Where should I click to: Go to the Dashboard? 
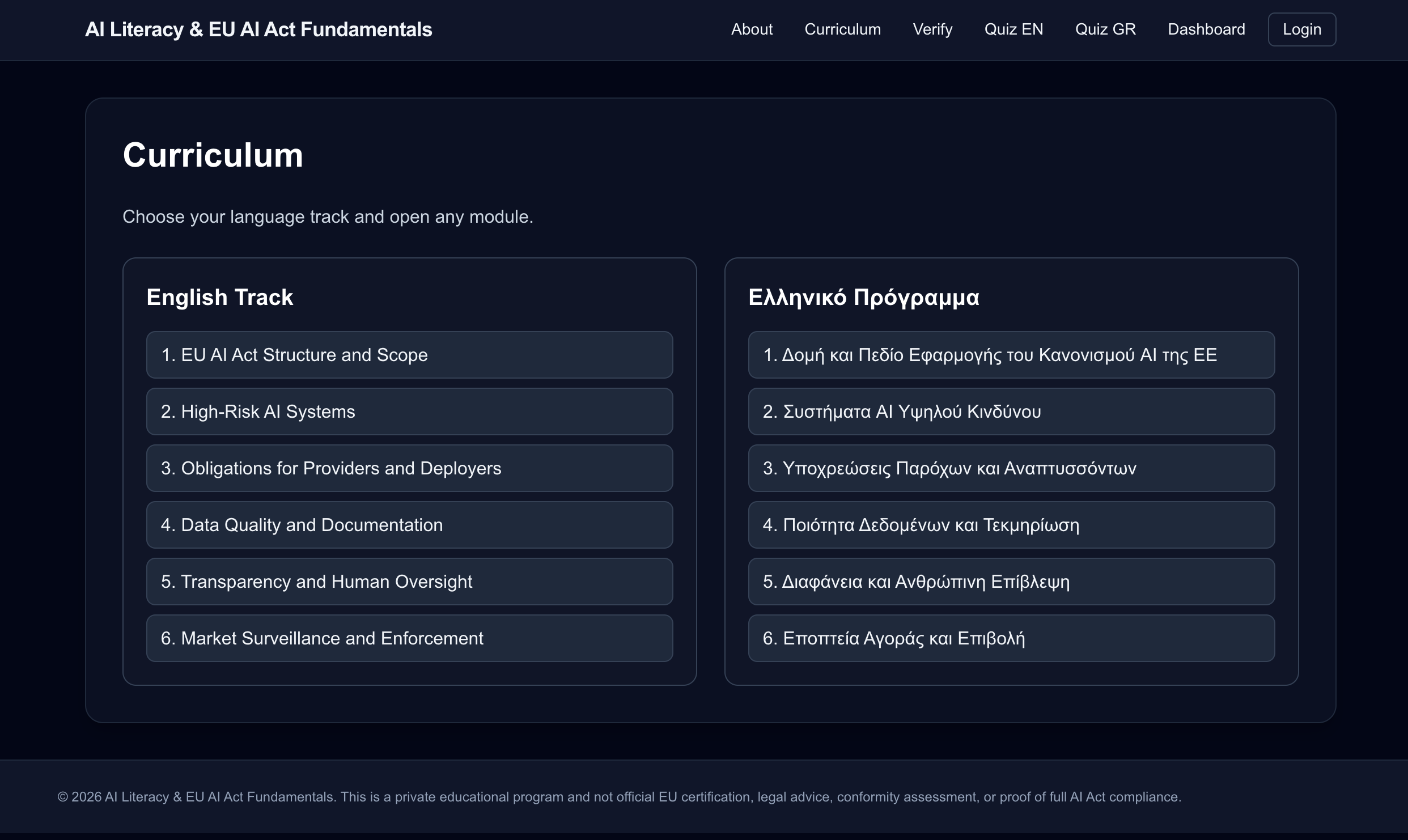(1206, 29)
